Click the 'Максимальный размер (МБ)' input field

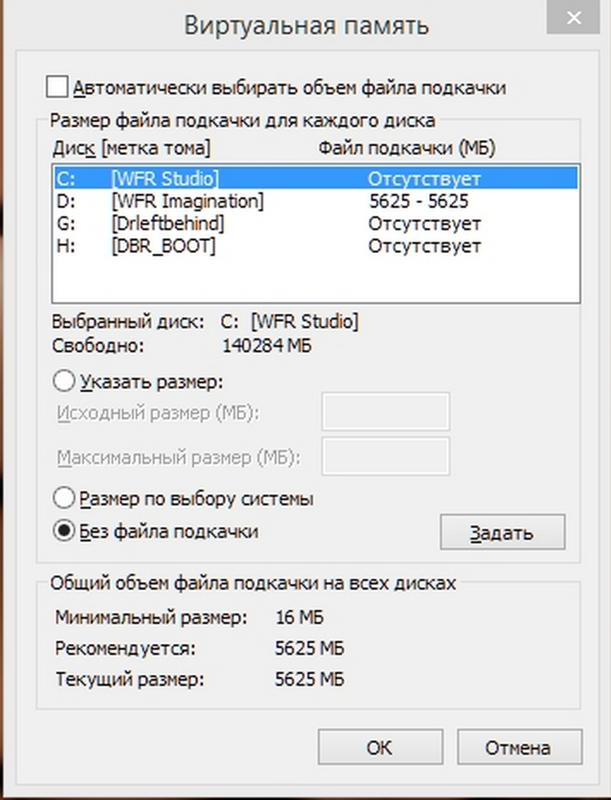click(x=386, y=456)
